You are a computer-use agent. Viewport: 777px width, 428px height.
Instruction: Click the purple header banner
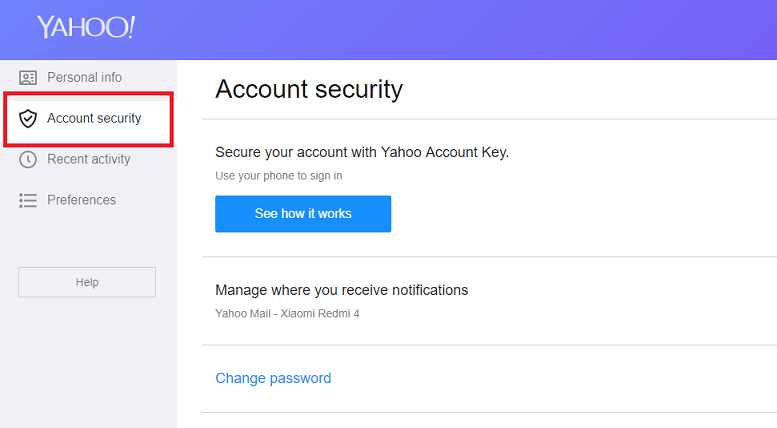pos(450,28)
